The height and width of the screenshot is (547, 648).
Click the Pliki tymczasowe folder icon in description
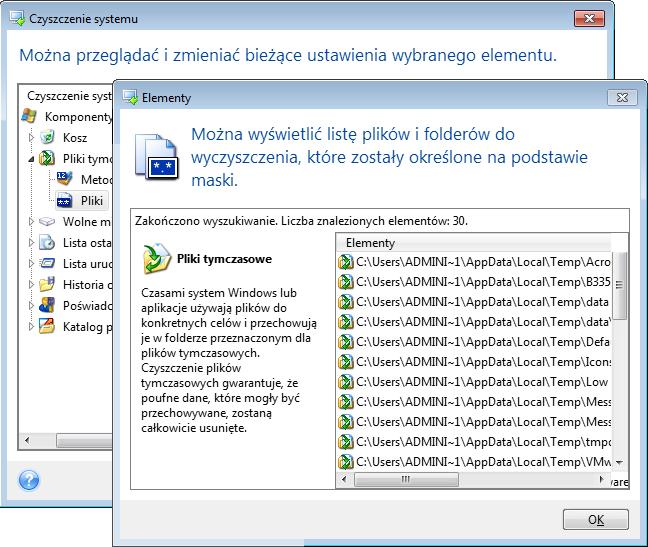[157, 259]
